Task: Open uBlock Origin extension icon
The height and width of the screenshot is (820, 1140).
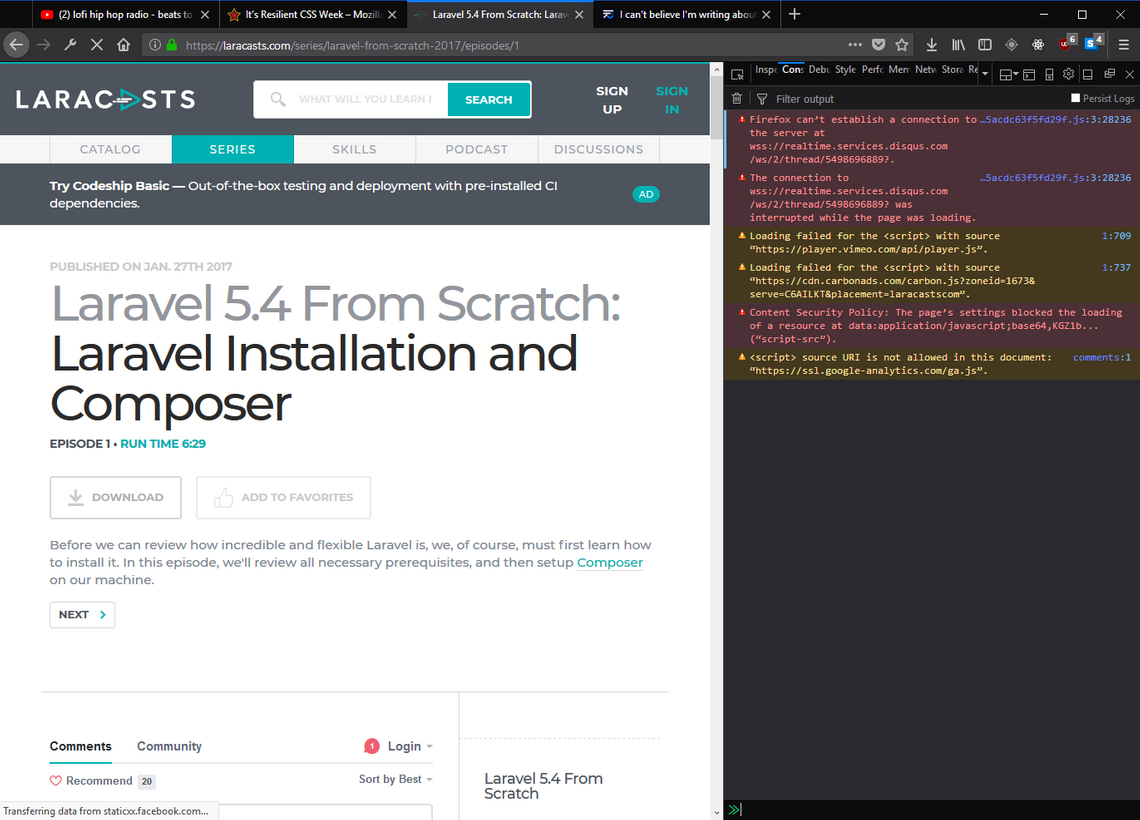Action: pyautogui.click(x=1067, y=44)
